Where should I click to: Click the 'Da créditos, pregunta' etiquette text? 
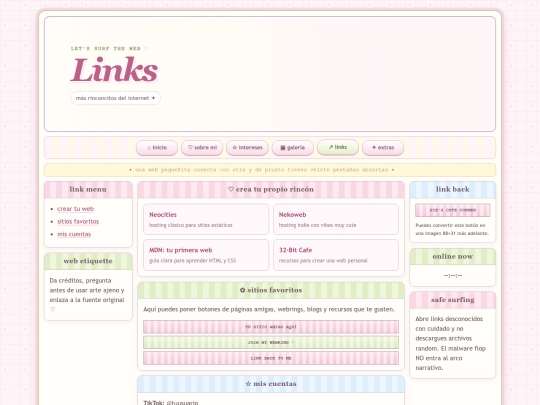pyautogui.click(x=87, y=295)
